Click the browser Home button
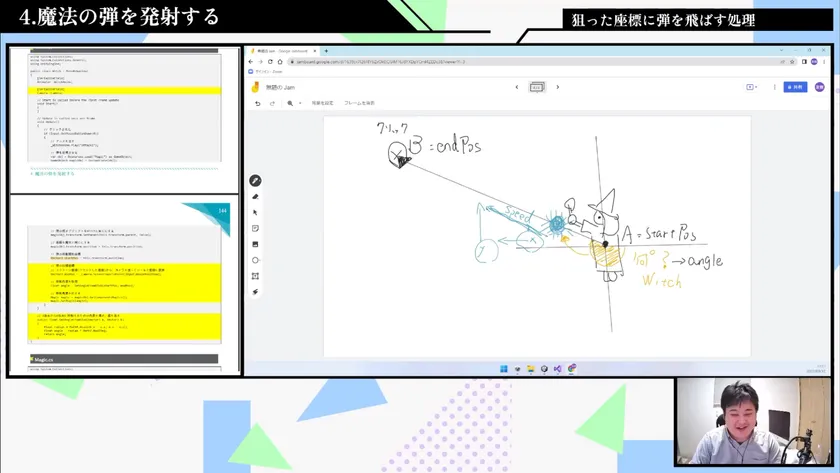Viewport: 840px width, 473px height. tap(280, 62)
